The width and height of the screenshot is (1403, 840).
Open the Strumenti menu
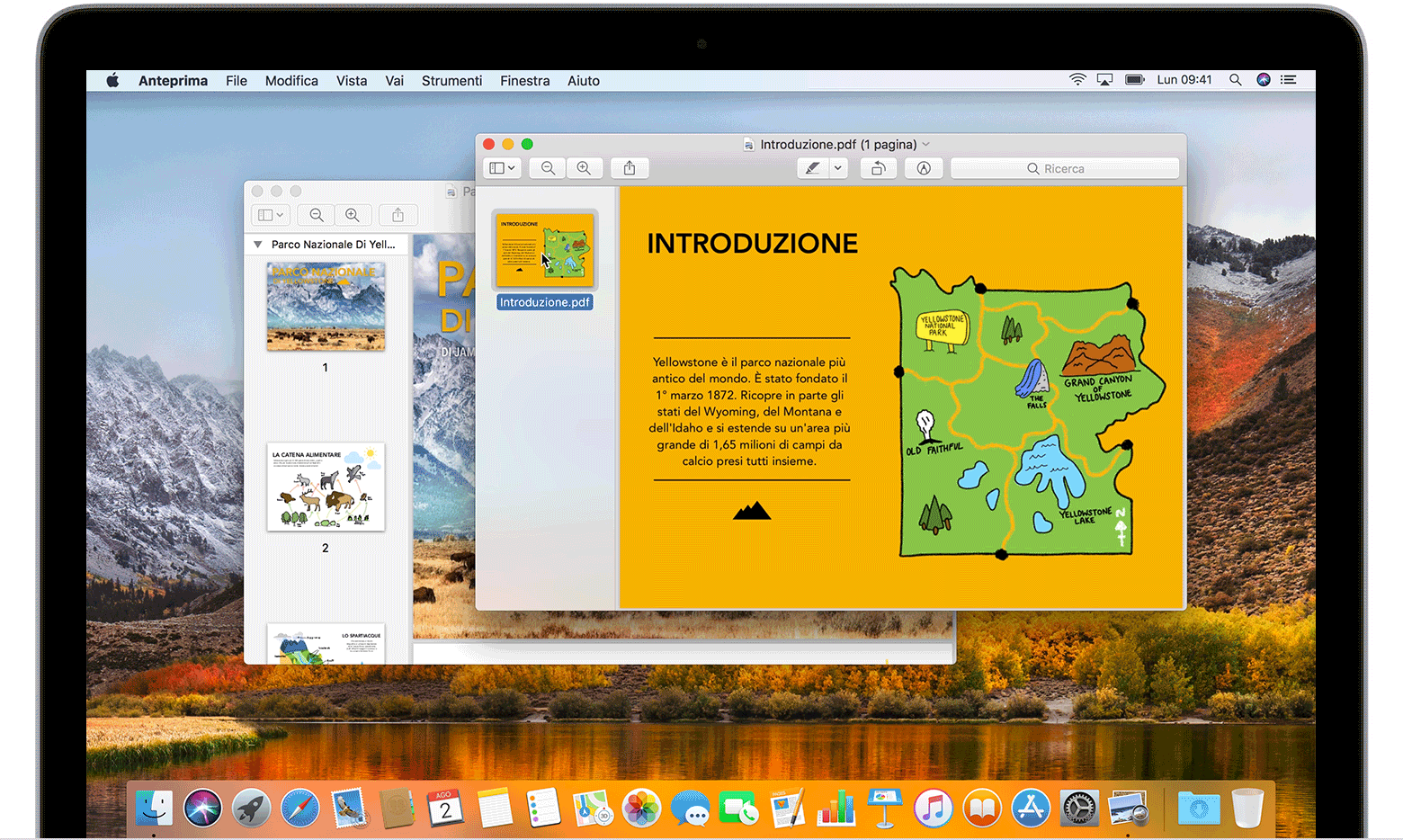[451, 81]
